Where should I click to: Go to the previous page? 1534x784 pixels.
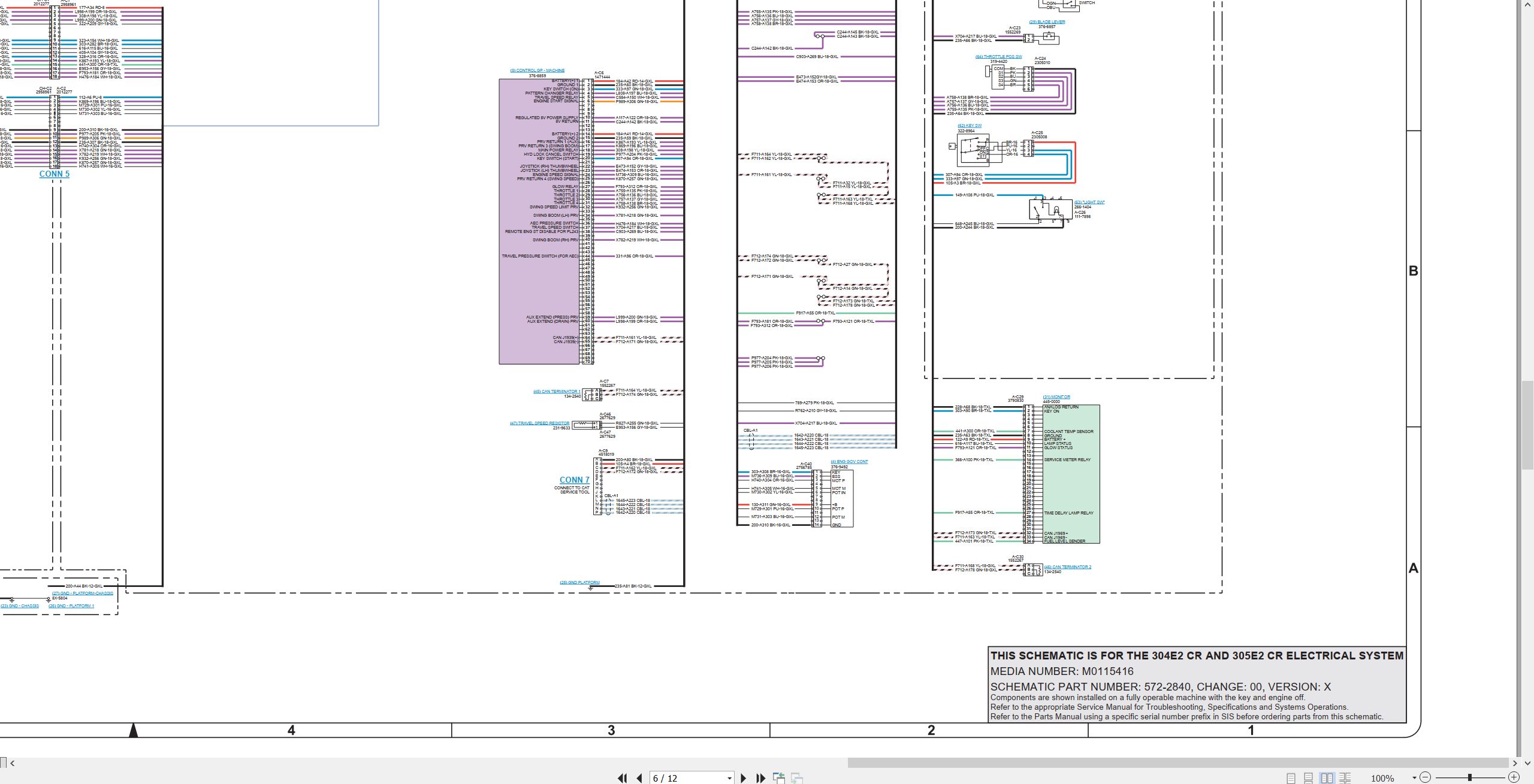[639, 778]
